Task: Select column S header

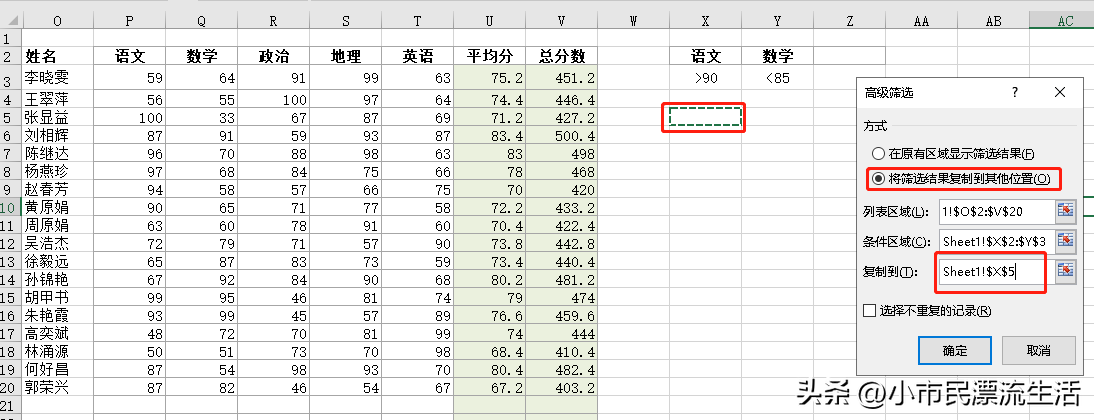Action: (345, 22)
